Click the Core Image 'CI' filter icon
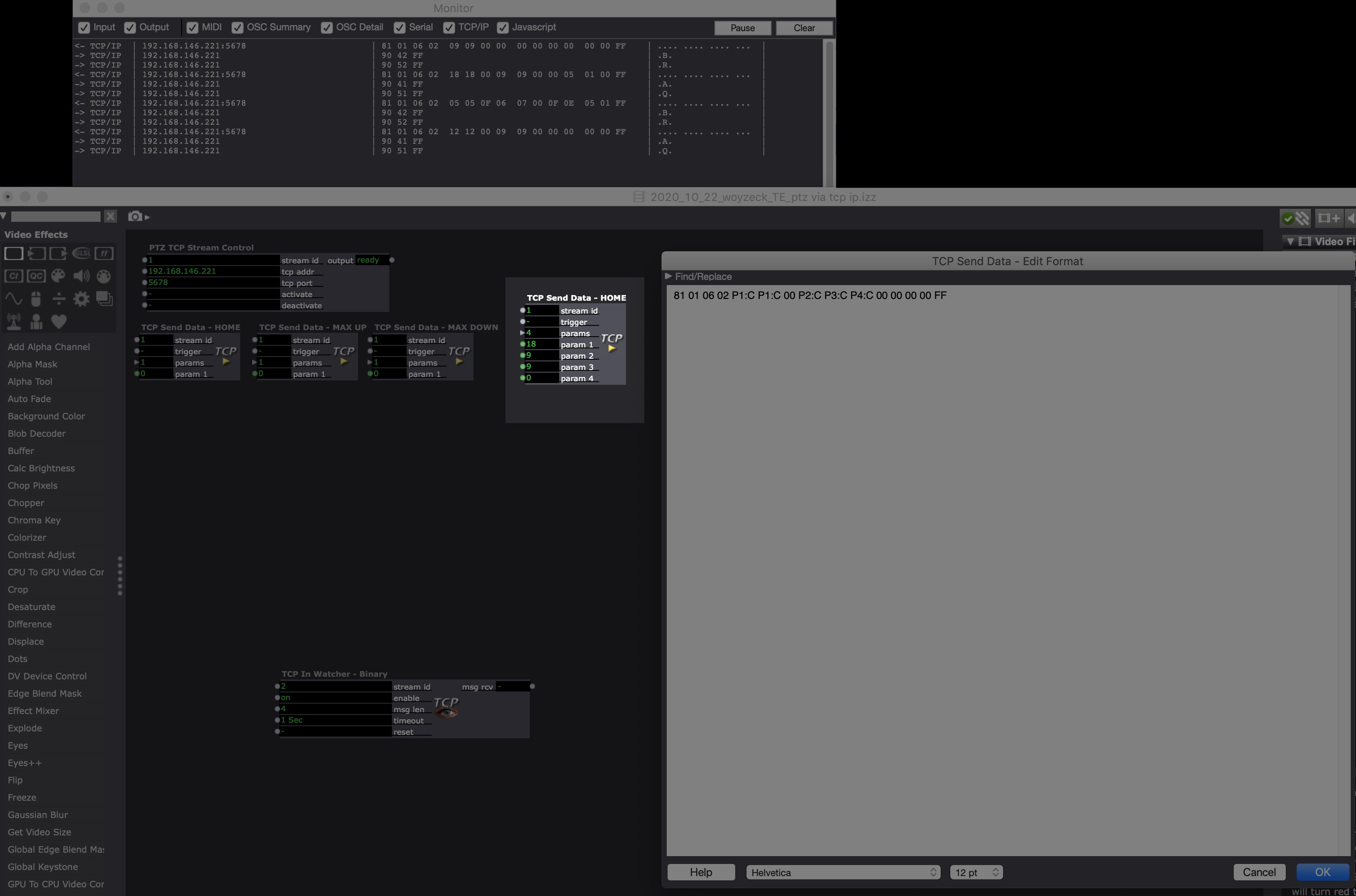 [14, 276]
